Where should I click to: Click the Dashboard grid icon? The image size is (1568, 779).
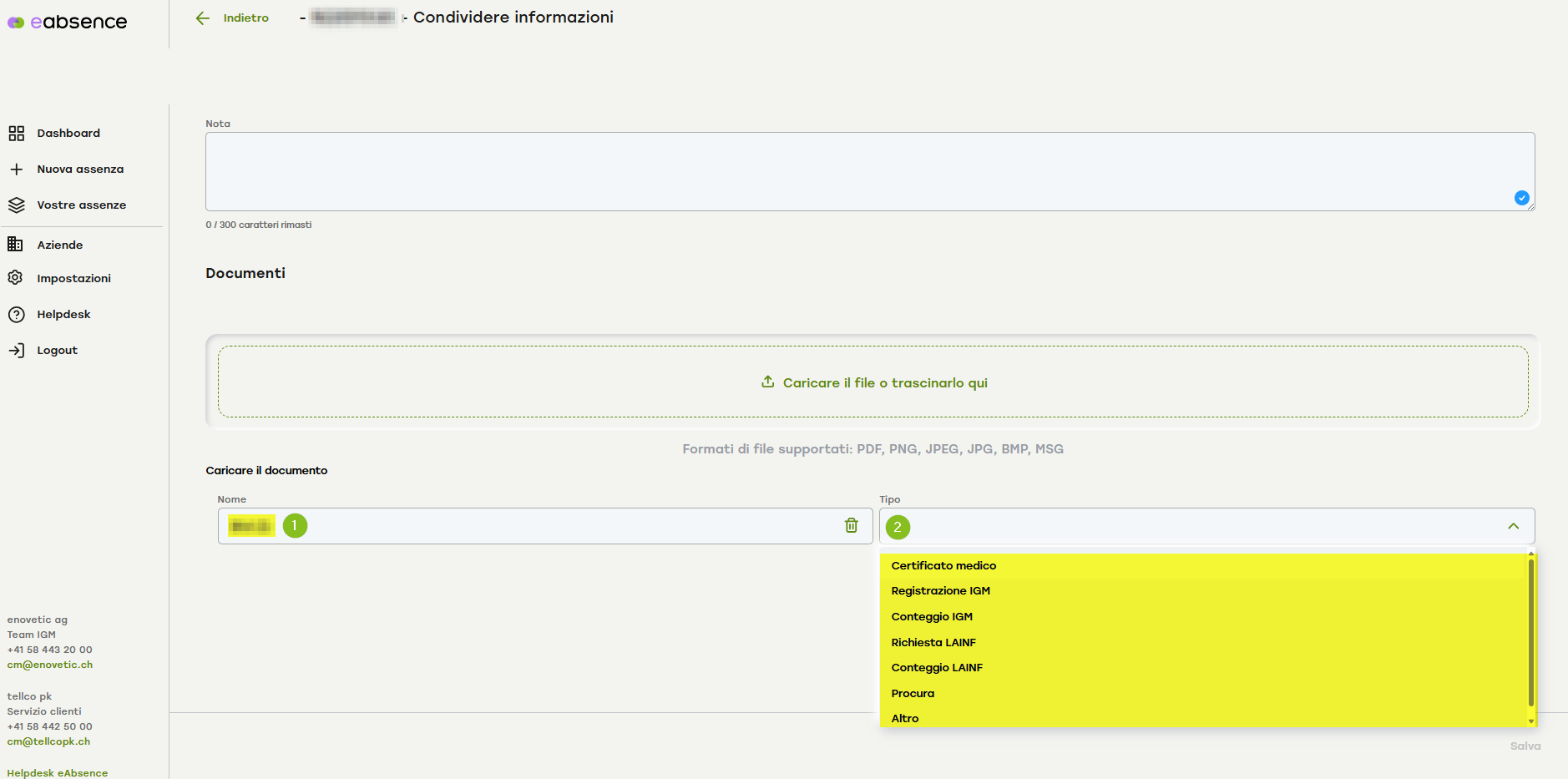(16, 134)
